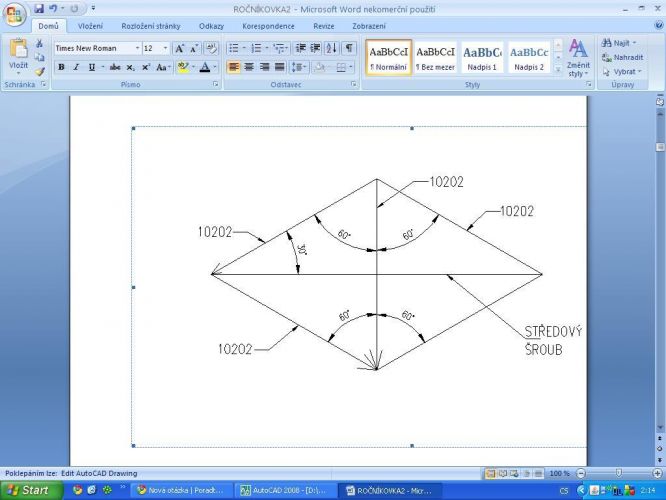Screen dimensions: 666x500
Task: Toggle bulleted list
Action: (234, 48)
